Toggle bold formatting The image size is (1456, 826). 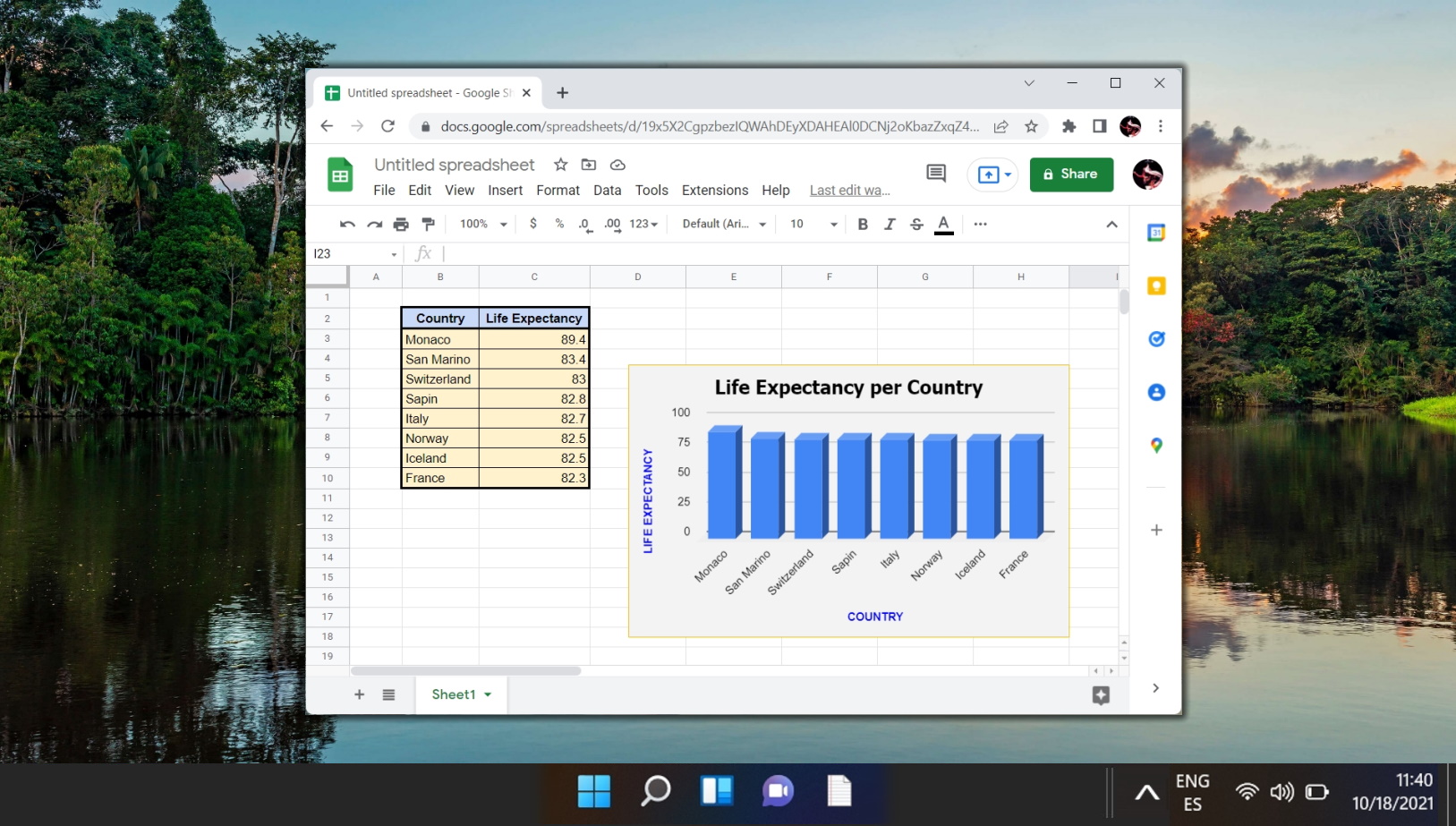pyautogui.click(x=863, y=225)
